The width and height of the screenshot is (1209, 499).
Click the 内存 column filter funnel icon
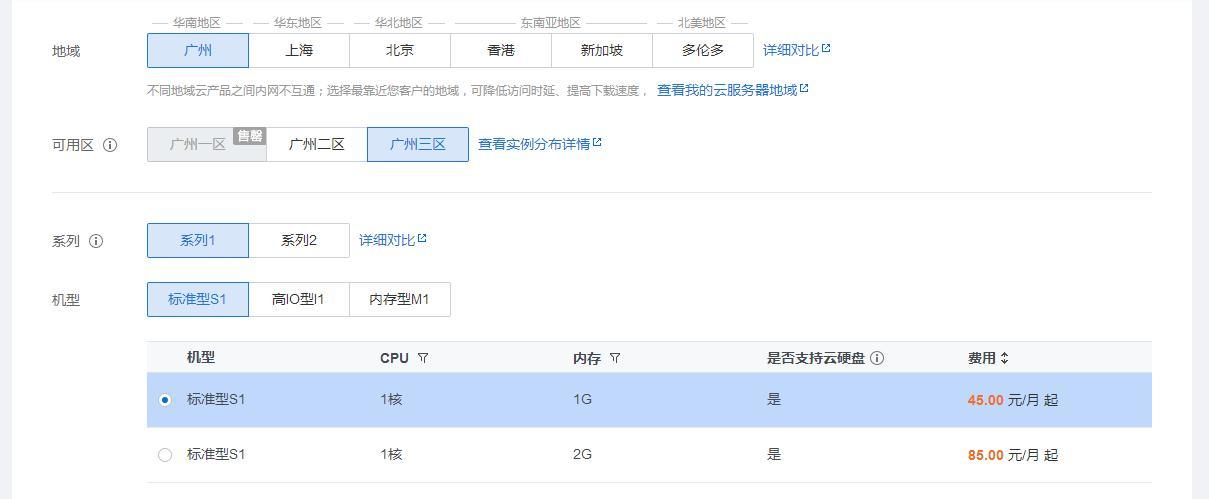pos(615,358)
